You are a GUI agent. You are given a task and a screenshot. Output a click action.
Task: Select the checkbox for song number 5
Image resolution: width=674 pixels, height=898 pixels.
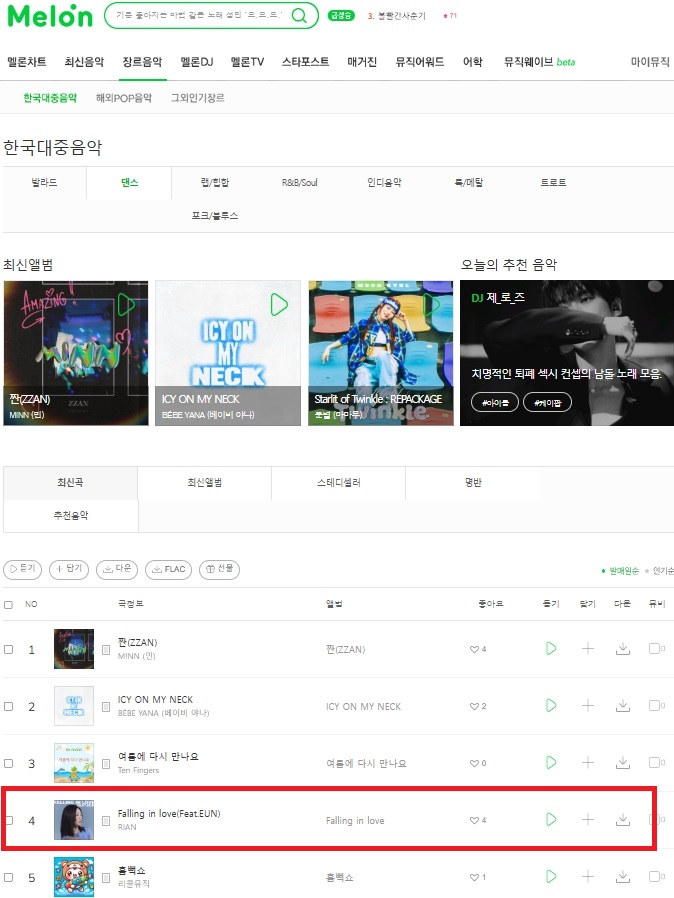[8, 877]
